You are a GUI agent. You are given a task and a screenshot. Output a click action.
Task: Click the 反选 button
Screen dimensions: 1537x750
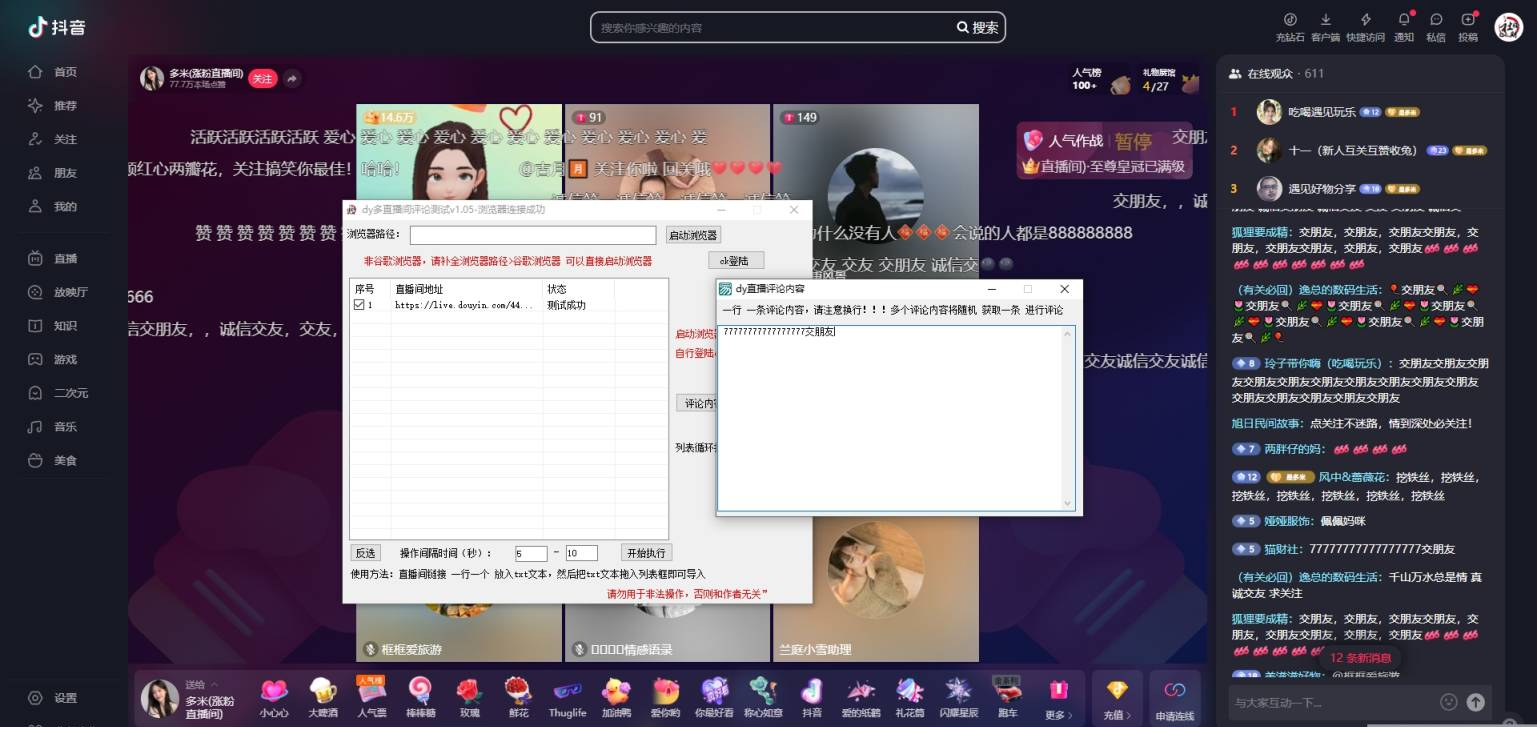click(365, 553)
